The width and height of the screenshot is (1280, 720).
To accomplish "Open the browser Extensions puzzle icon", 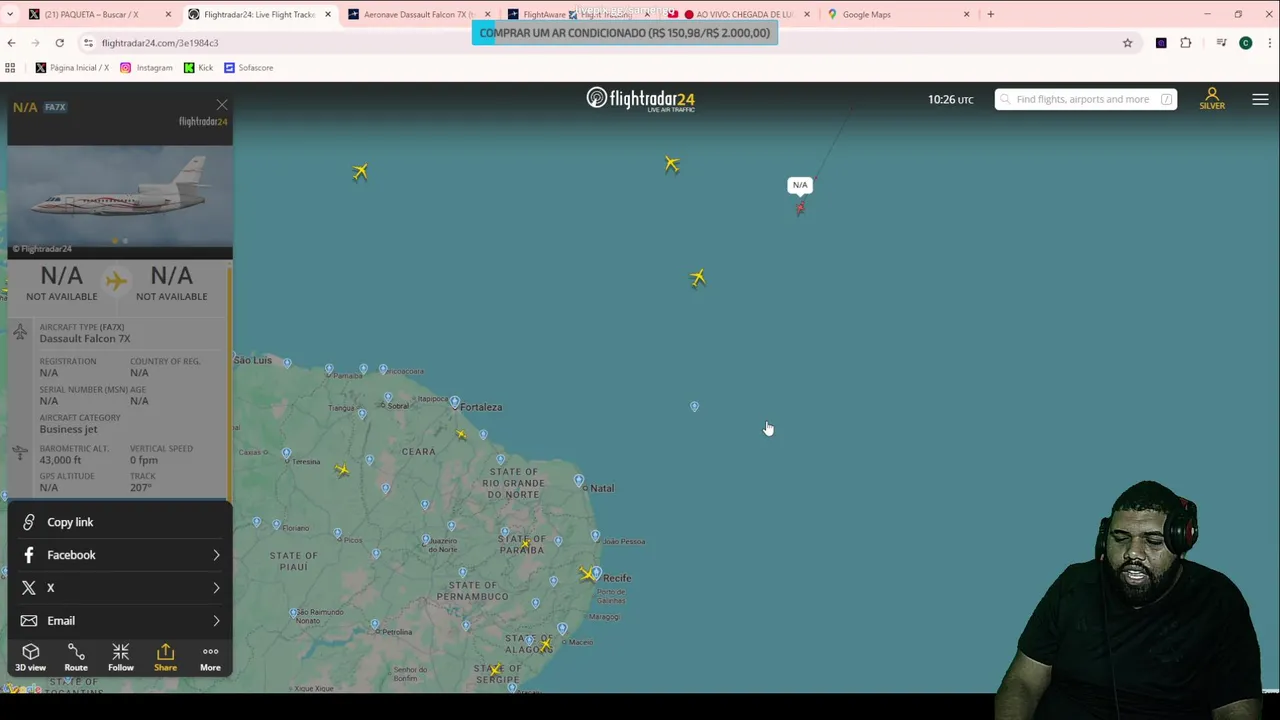I will (1186, 43).
